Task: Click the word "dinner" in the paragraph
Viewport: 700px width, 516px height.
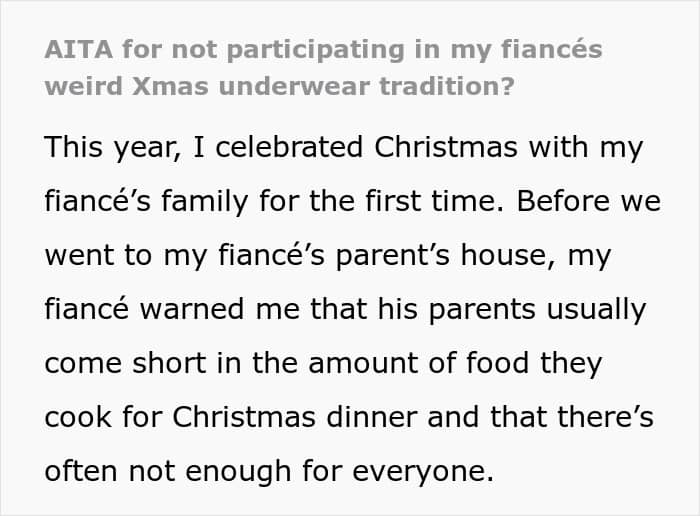Action: pos(368,416)
